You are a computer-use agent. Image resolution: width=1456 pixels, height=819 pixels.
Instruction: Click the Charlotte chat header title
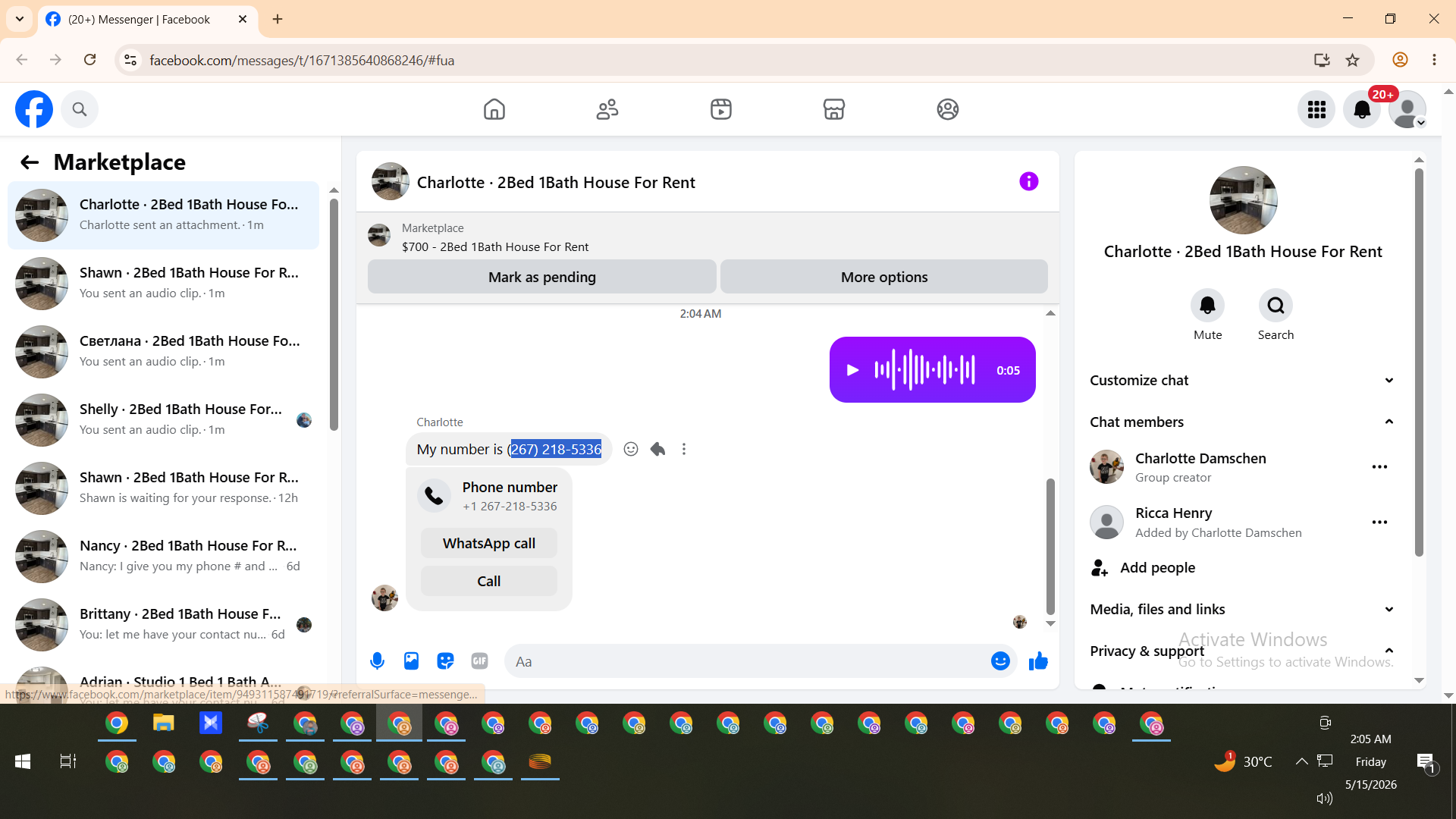click(x=556, y=182)
